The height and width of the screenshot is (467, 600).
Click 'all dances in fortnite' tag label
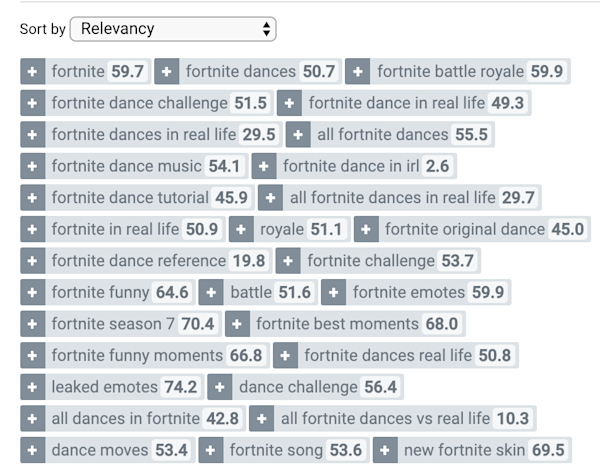(x=126, y=418)
